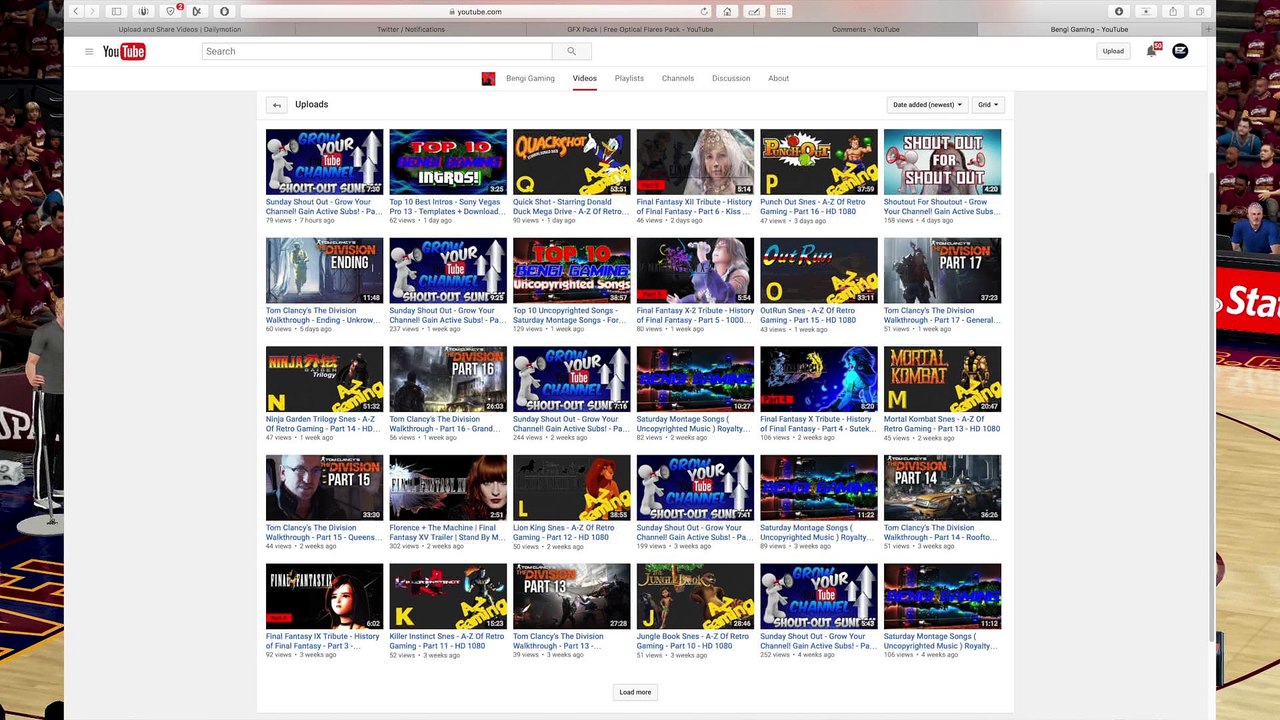This screenshot has width=1280, height=720.
Task: Open Mortal Kombat Snes video title link
Action: coord(942,424)
